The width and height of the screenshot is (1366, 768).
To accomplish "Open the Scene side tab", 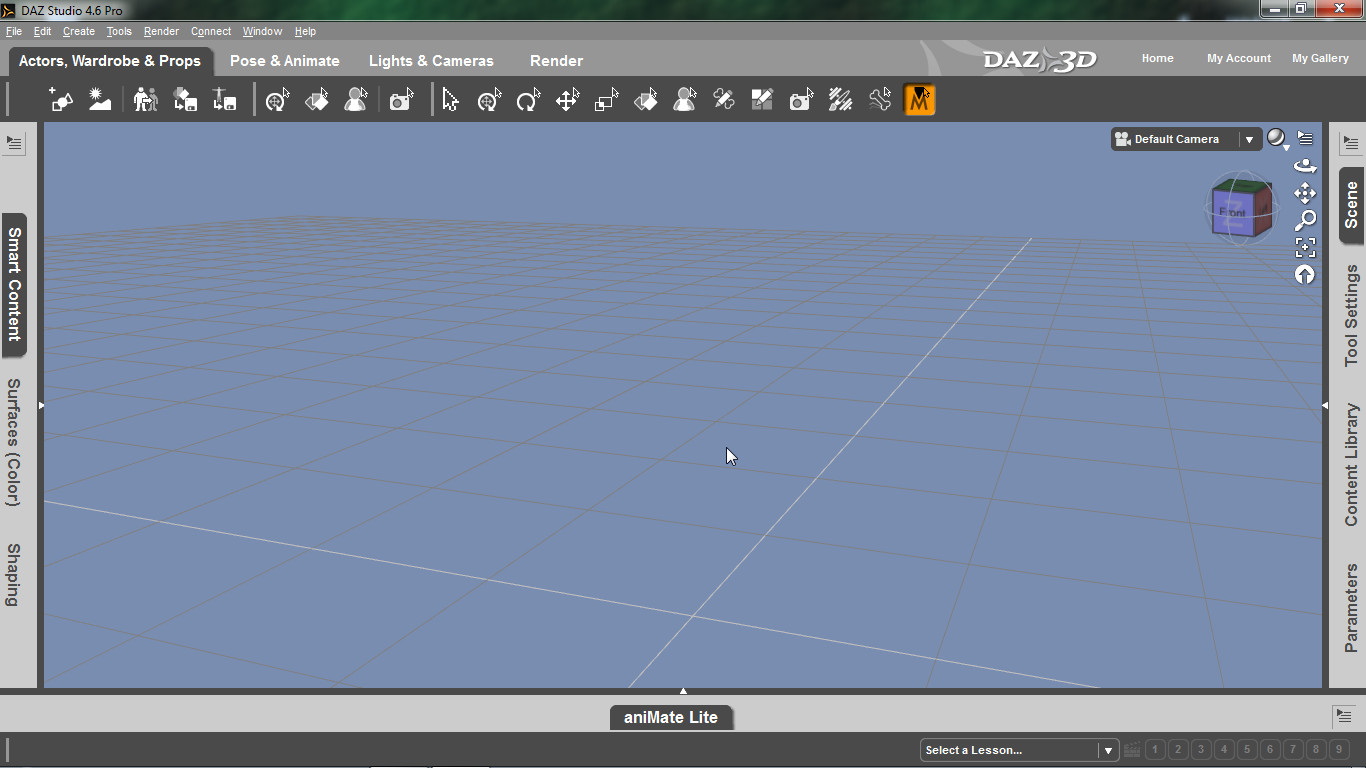I will 1351,205.
